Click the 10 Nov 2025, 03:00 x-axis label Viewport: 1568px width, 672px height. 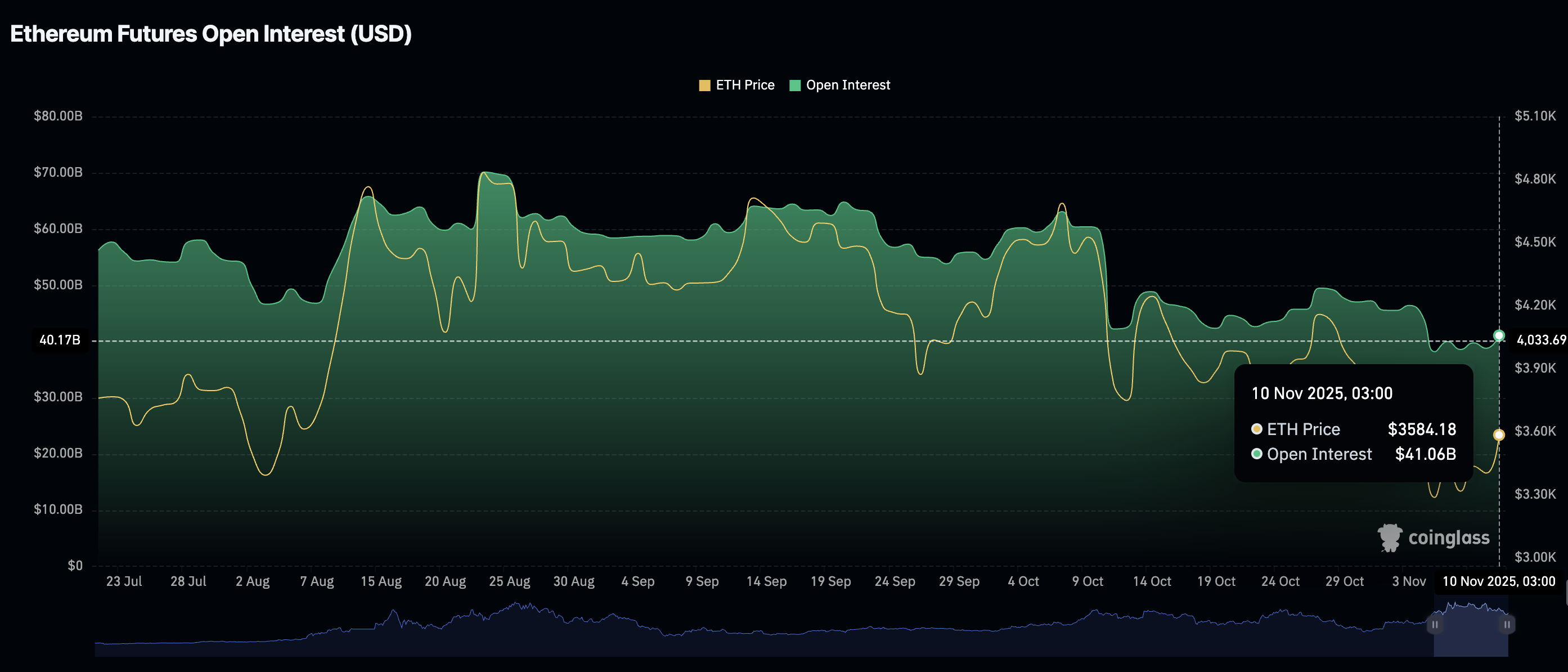click(1499, 581)
